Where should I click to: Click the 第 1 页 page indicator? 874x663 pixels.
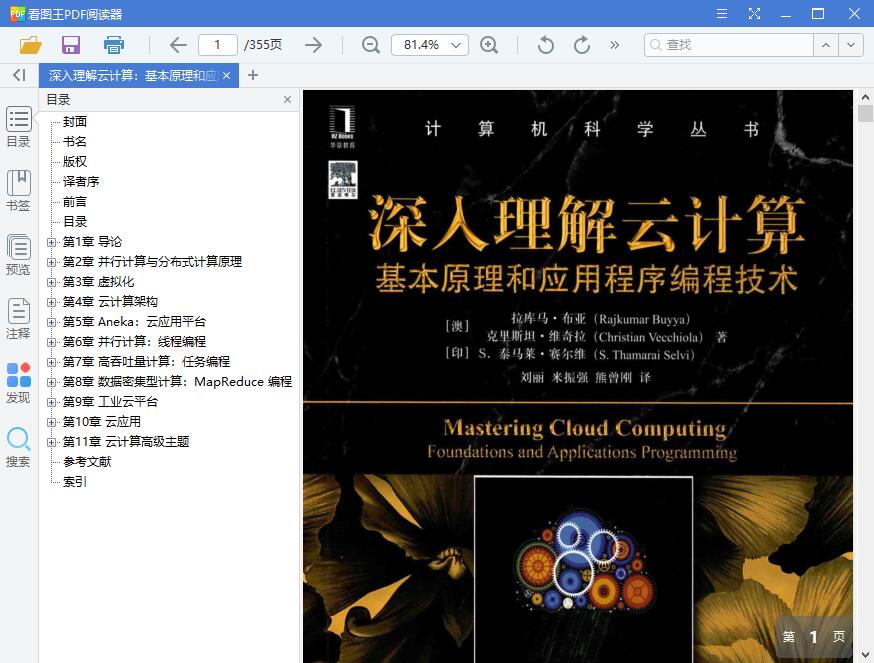814,636
